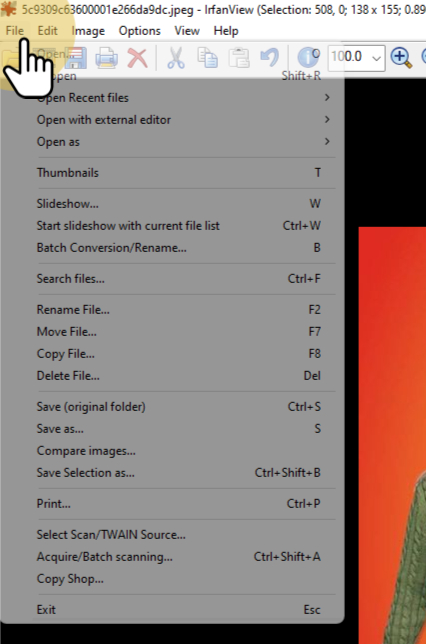Open the Options menu
The height and width of the screenshot is (644, 426).
point(140,31)
